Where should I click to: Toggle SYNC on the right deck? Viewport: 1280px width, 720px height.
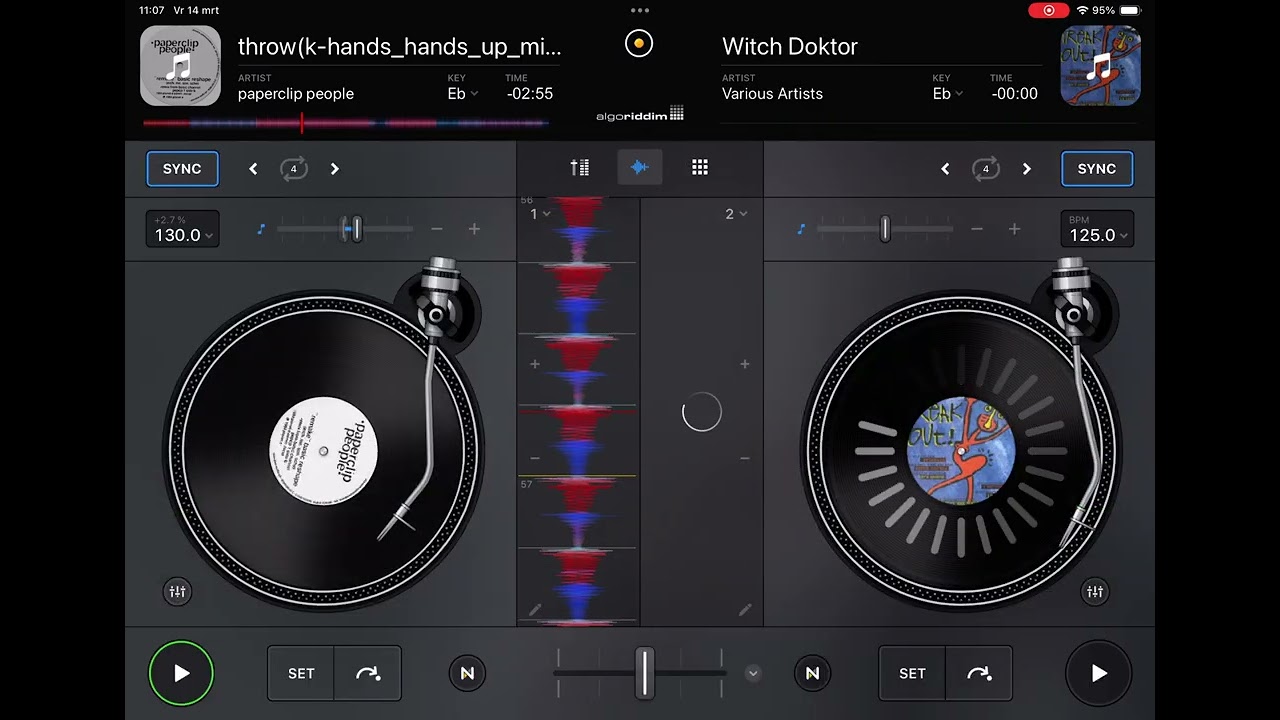(1097, 169)
